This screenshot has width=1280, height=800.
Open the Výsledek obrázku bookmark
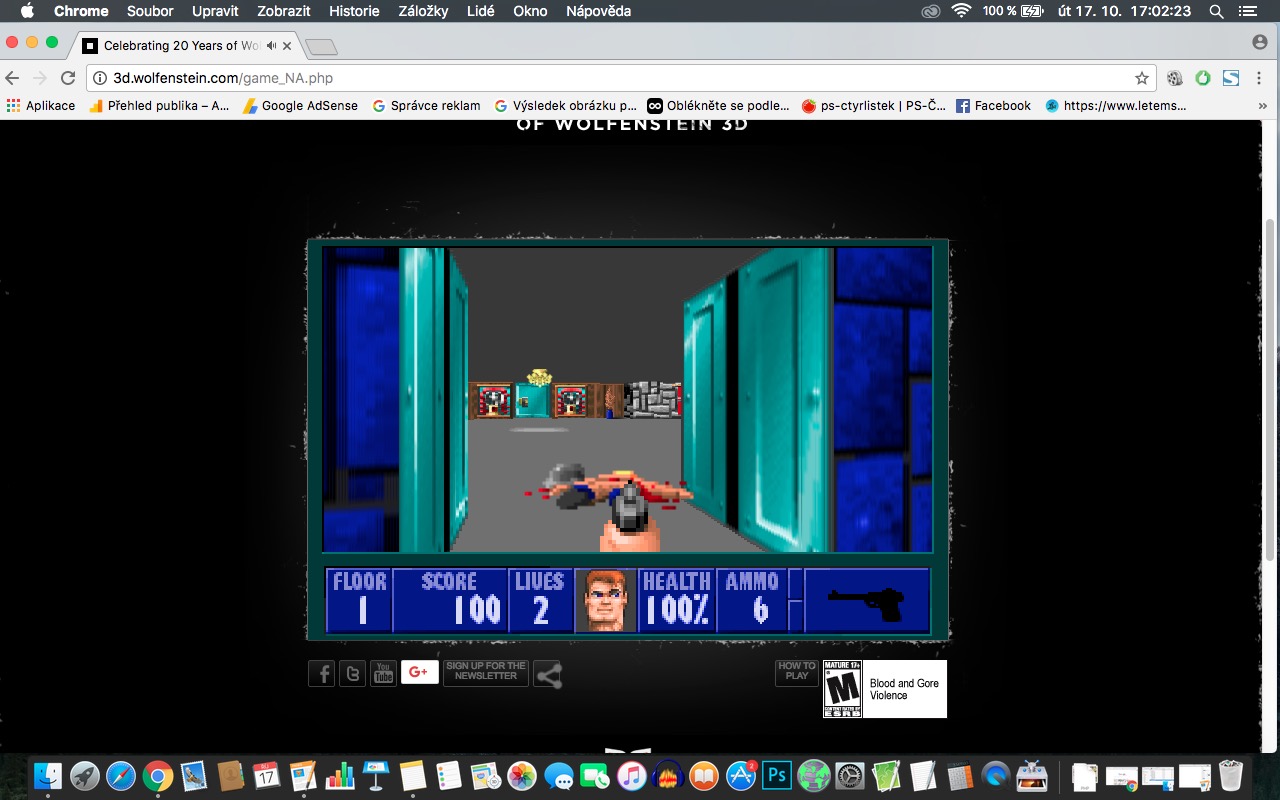(565, 105)
